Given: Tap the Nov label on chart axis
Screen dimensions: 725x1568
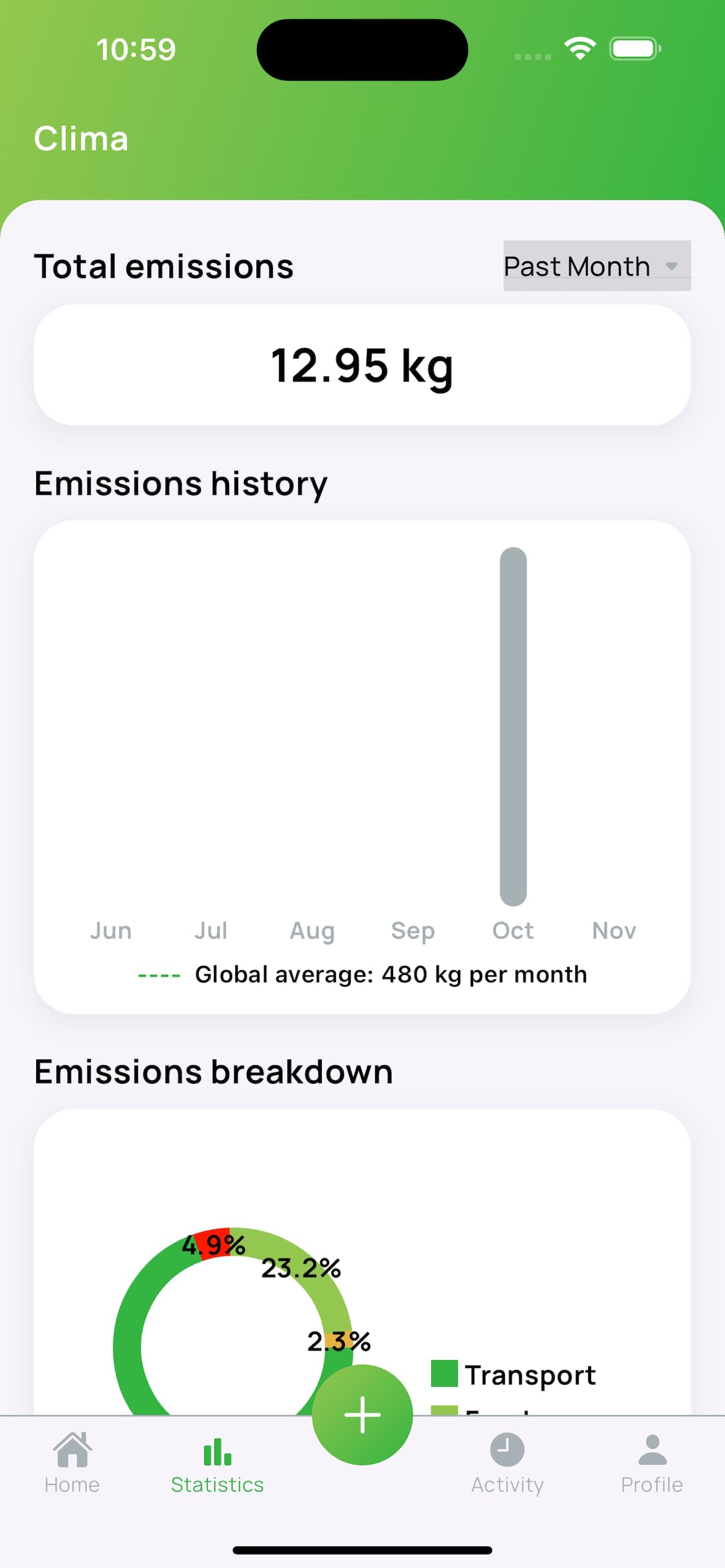Looking at the screenshot, I should pos(614,931).
